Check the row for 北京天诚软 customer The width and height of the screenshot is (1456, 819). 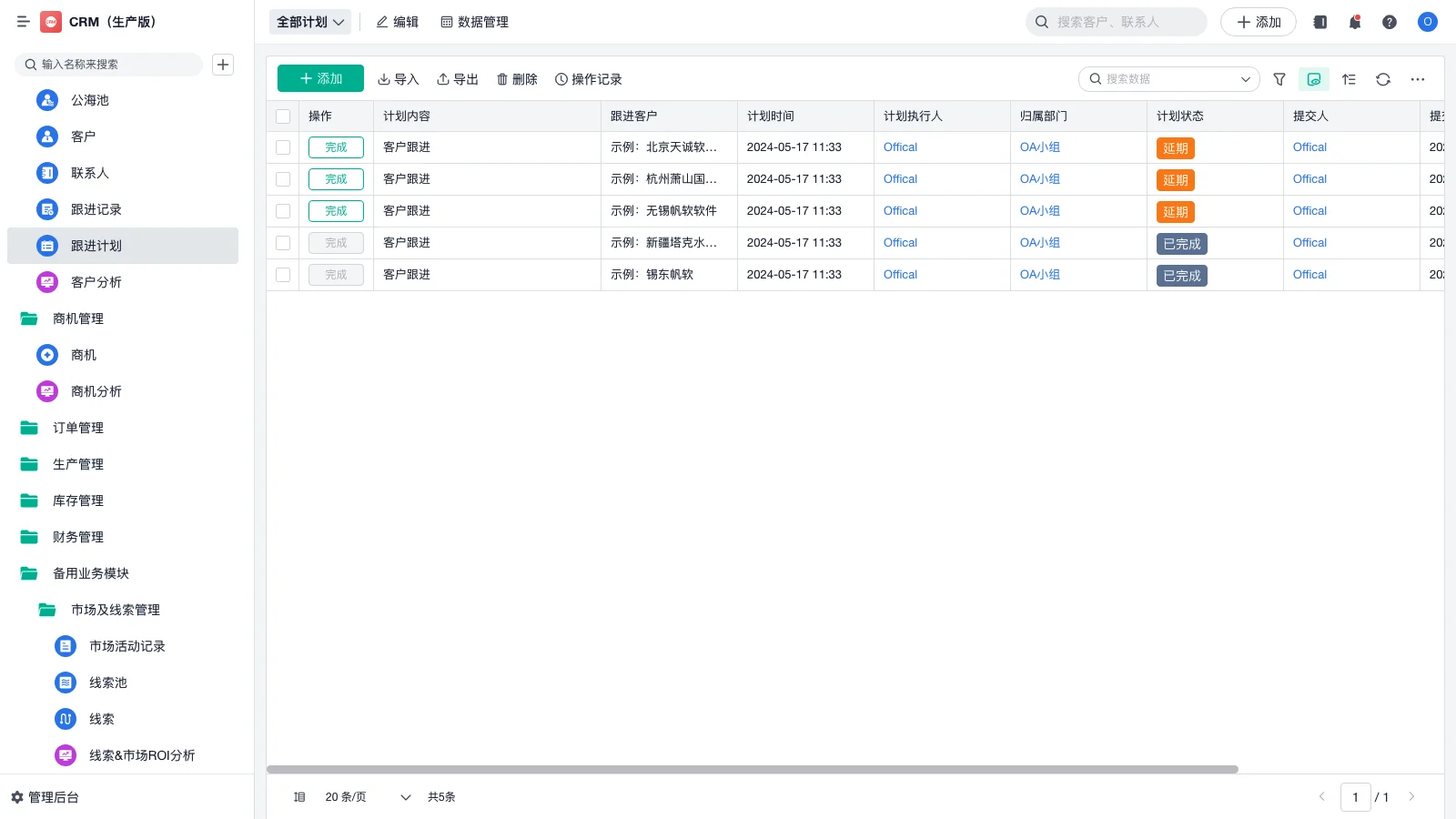pyautogui.click(x=283, y=147)
